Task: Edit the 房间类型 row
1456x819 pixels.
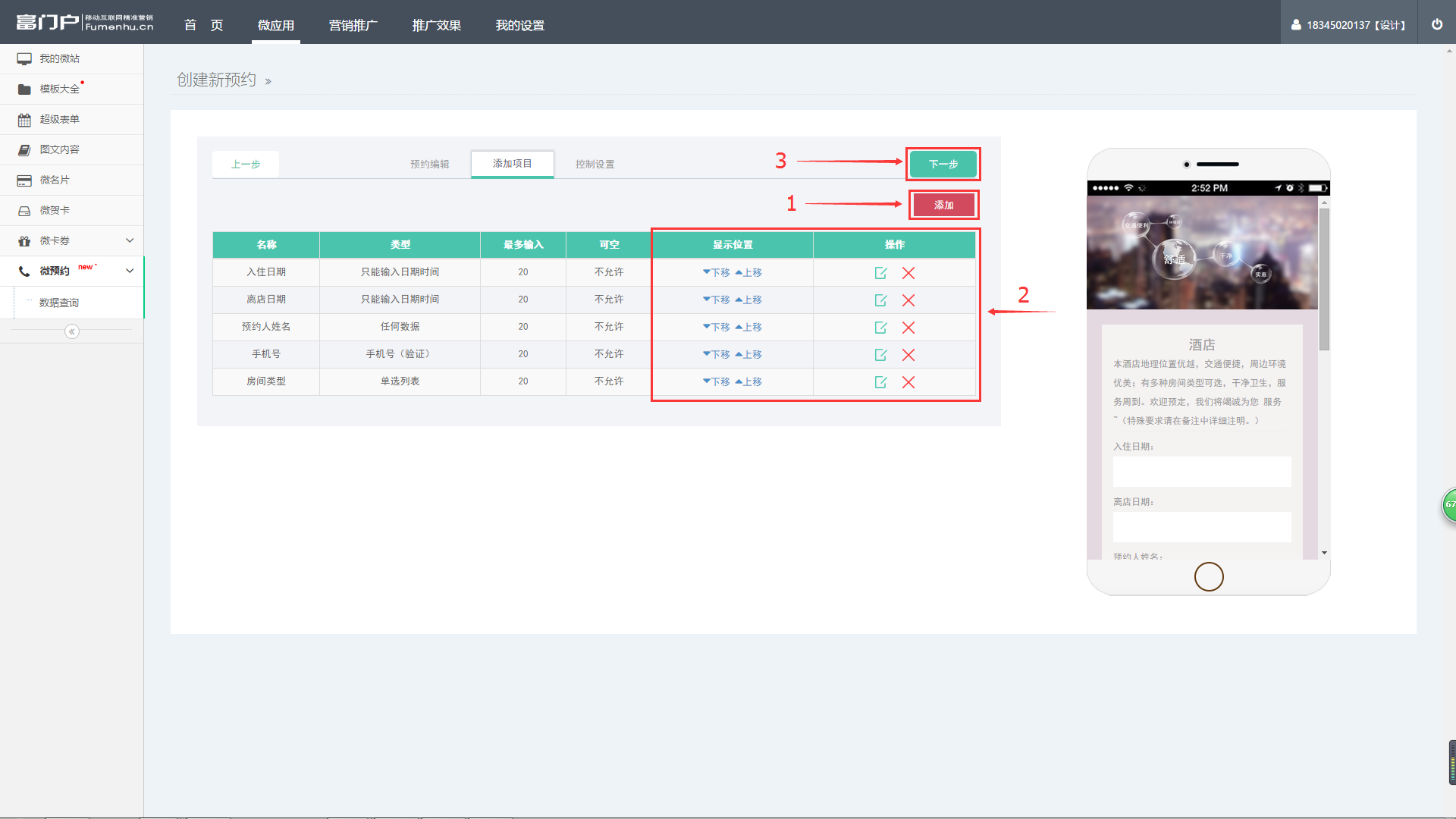Action: coord(880,381)
